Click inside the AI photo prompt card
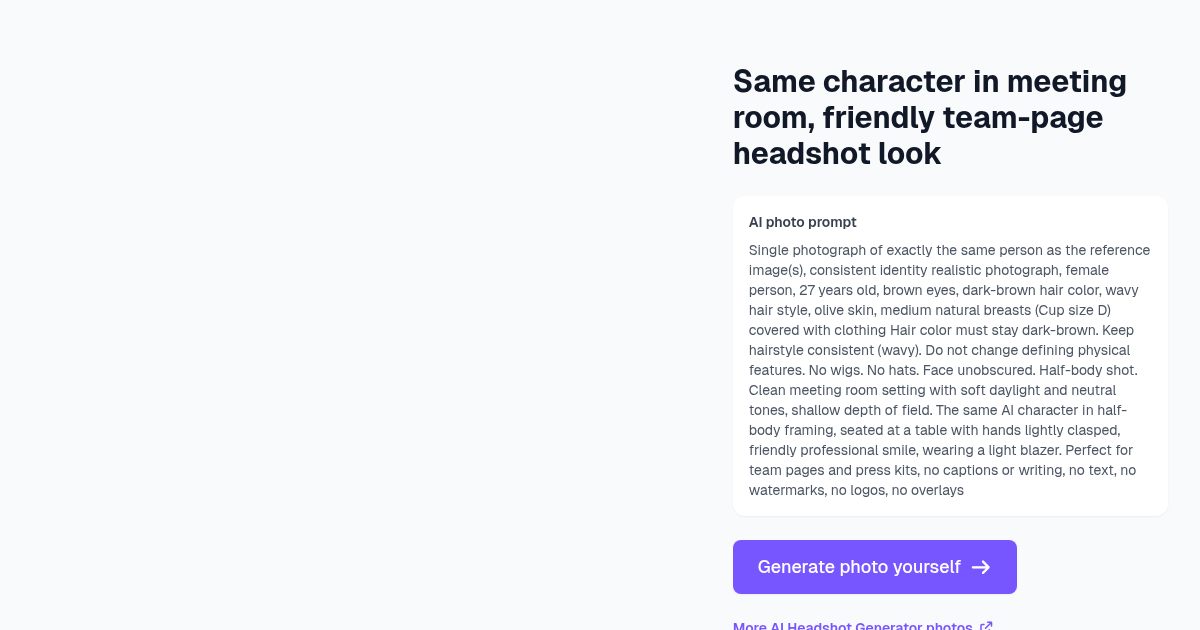The height and width of the screenshot is (630, 1200). [x=950, y=356]
